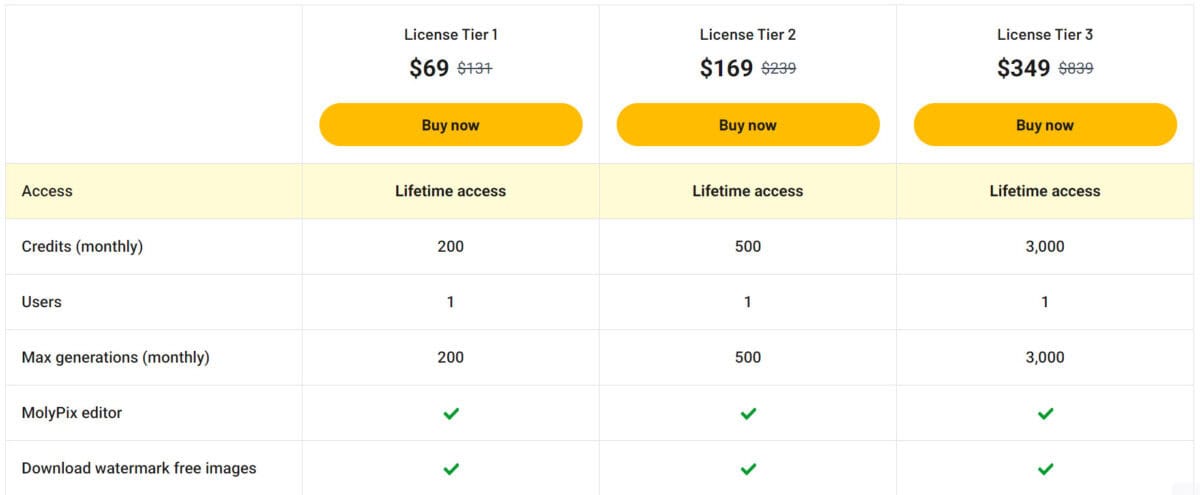Click the Credits (monthly) row label
Screen dimensions: 1200x495
tap(82, 247)
